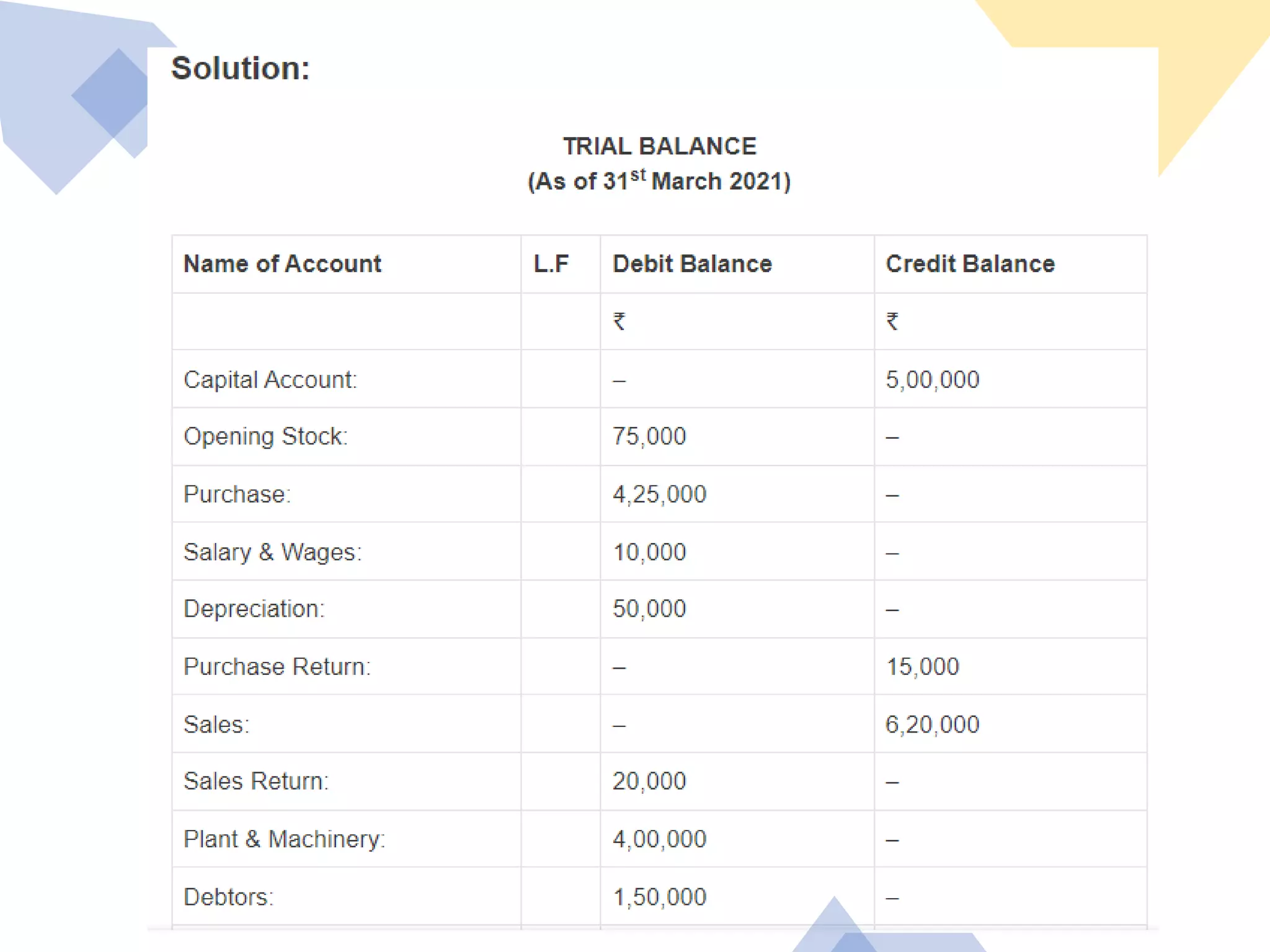Click the Salary & Wages row label

tap(272, 552)
